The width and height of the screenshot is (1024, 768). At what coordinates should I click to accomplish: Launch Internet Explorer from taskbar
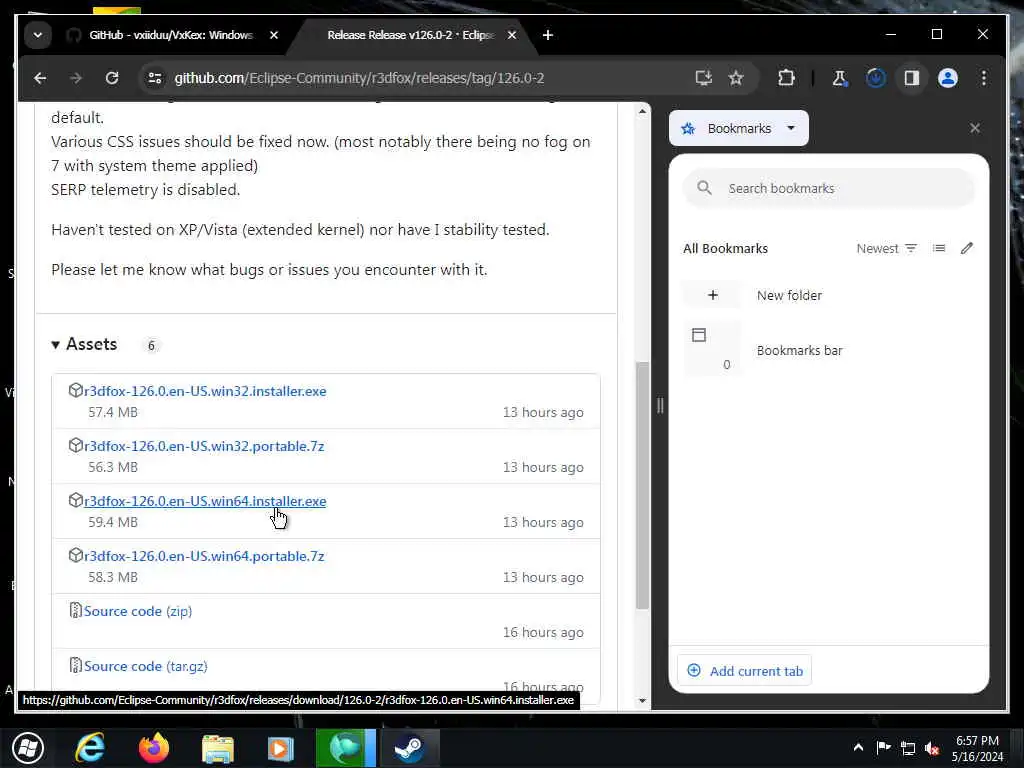[89, 748]
